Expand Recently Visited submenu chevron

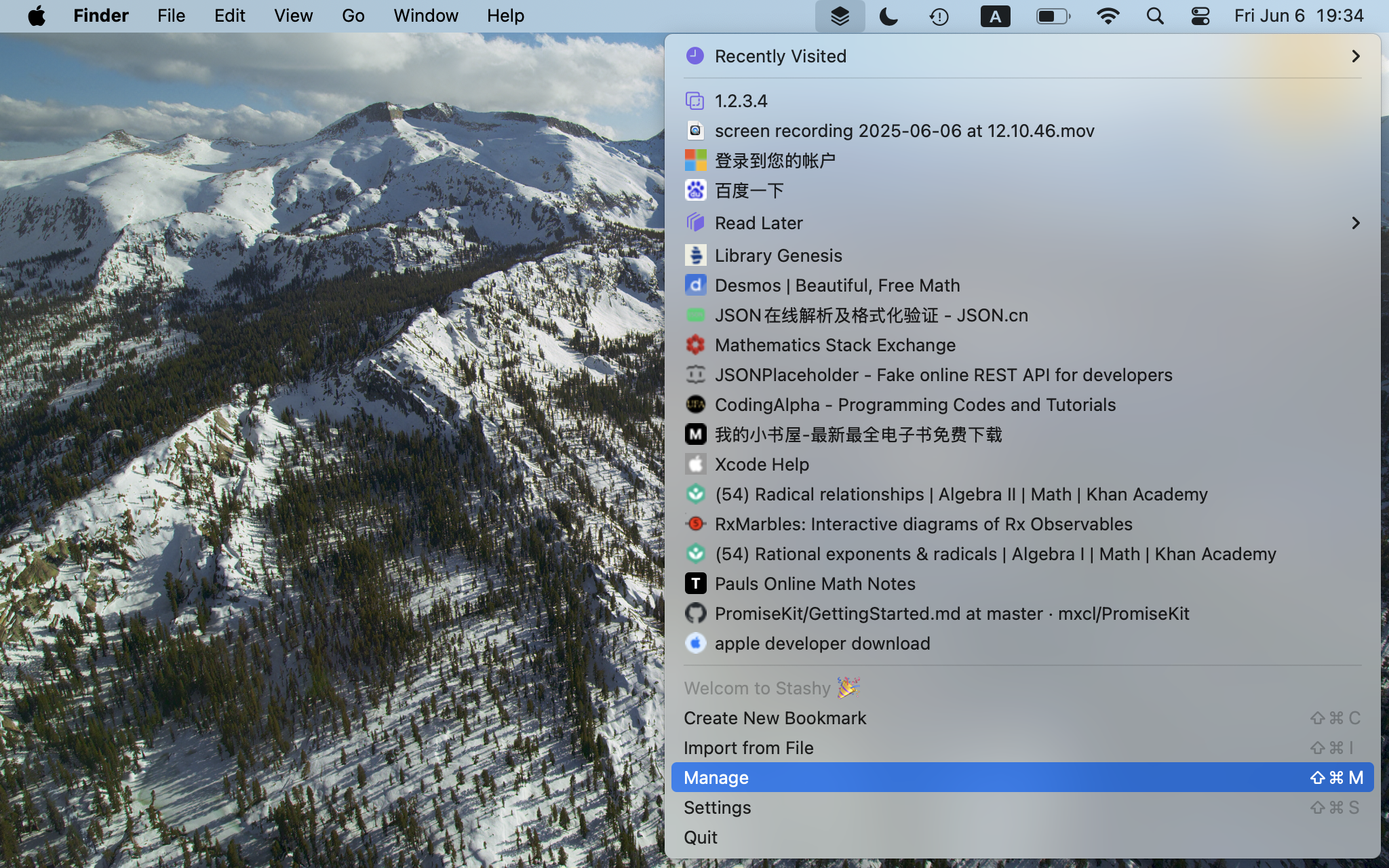tap(1355, 56)
